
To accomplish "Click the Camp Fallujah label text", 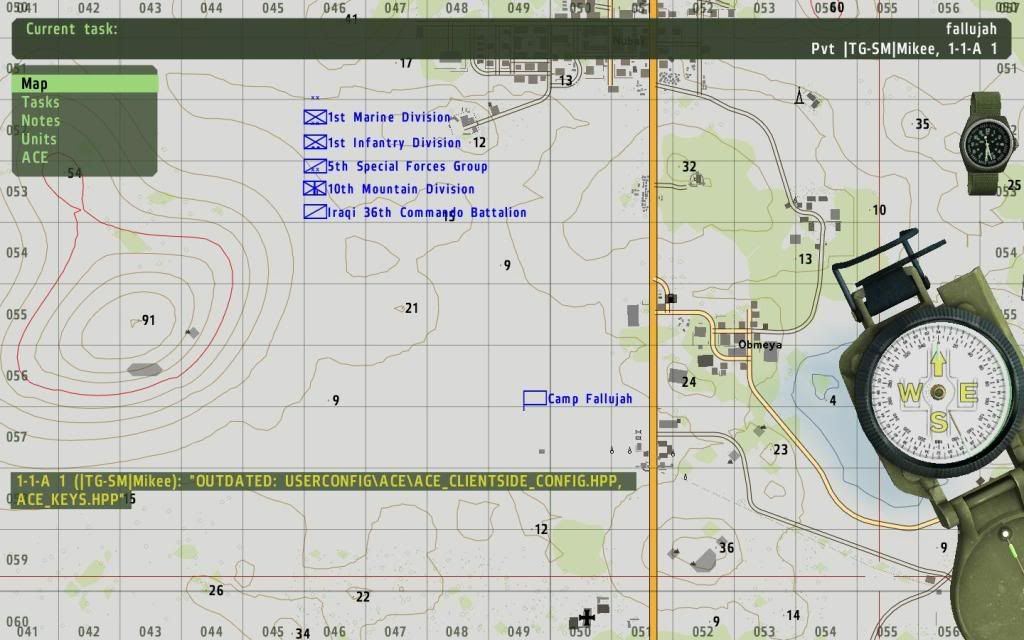I will 590,399.
